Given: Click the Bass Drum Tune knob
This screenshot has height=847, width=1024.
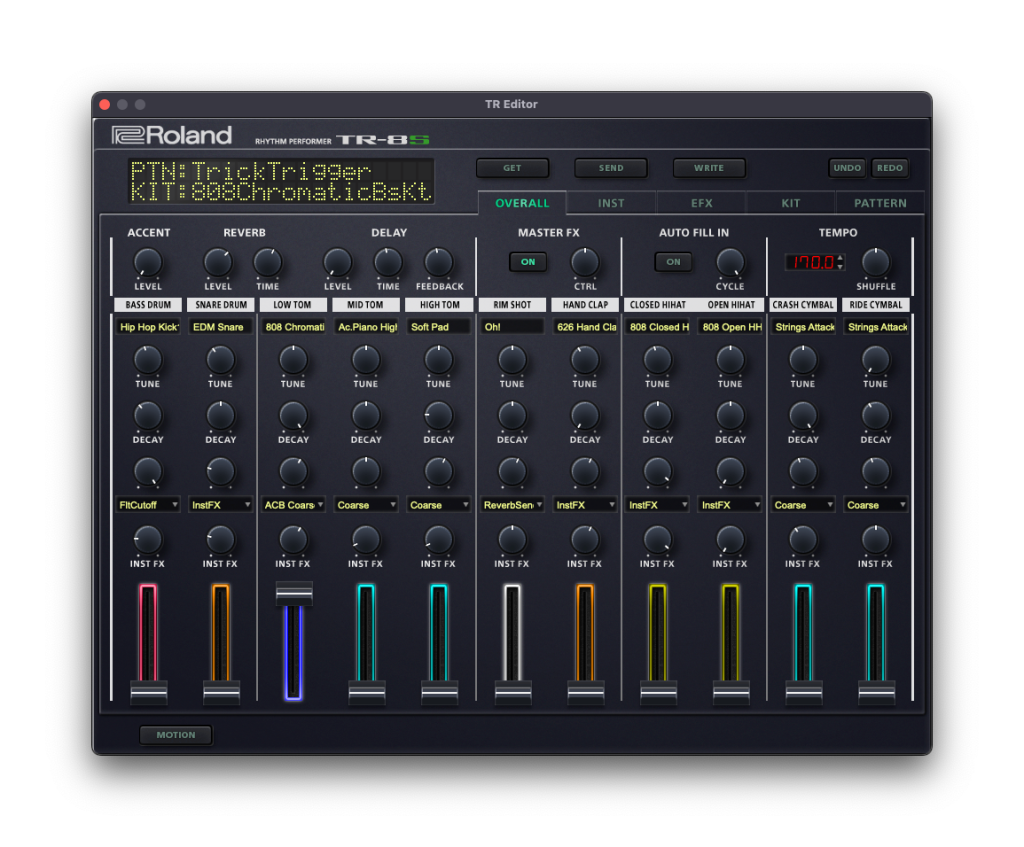Looking at the screenshot, I should (147, 359).
